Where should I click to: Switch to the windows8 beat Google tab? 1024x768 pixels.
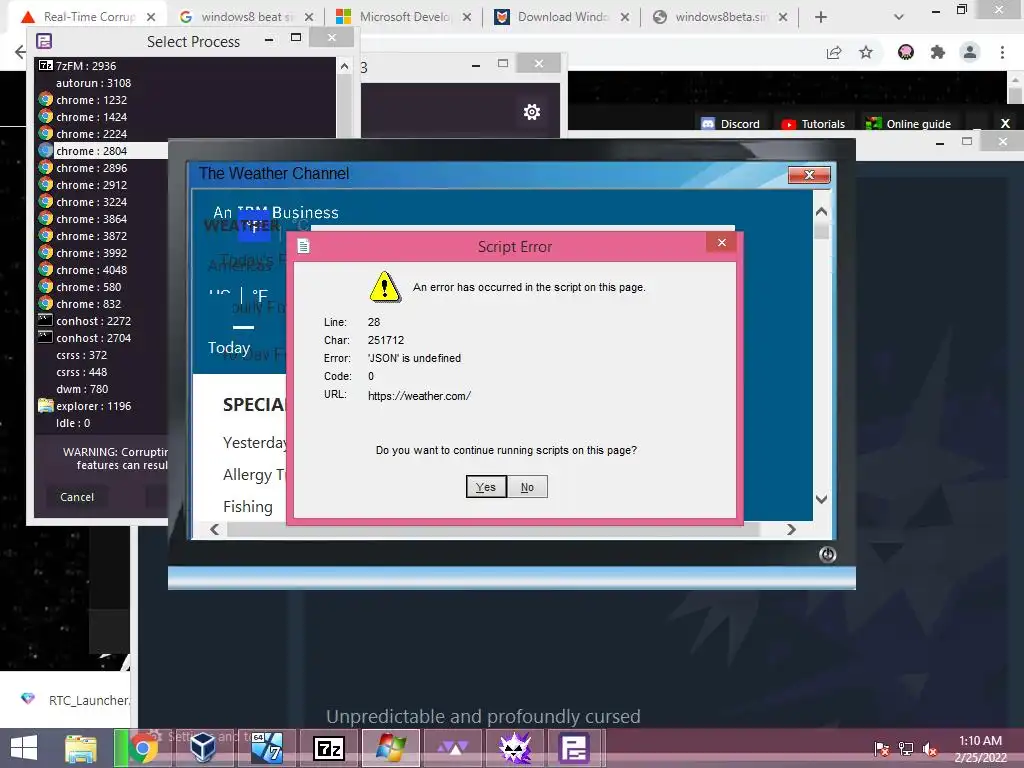(247, 17)
